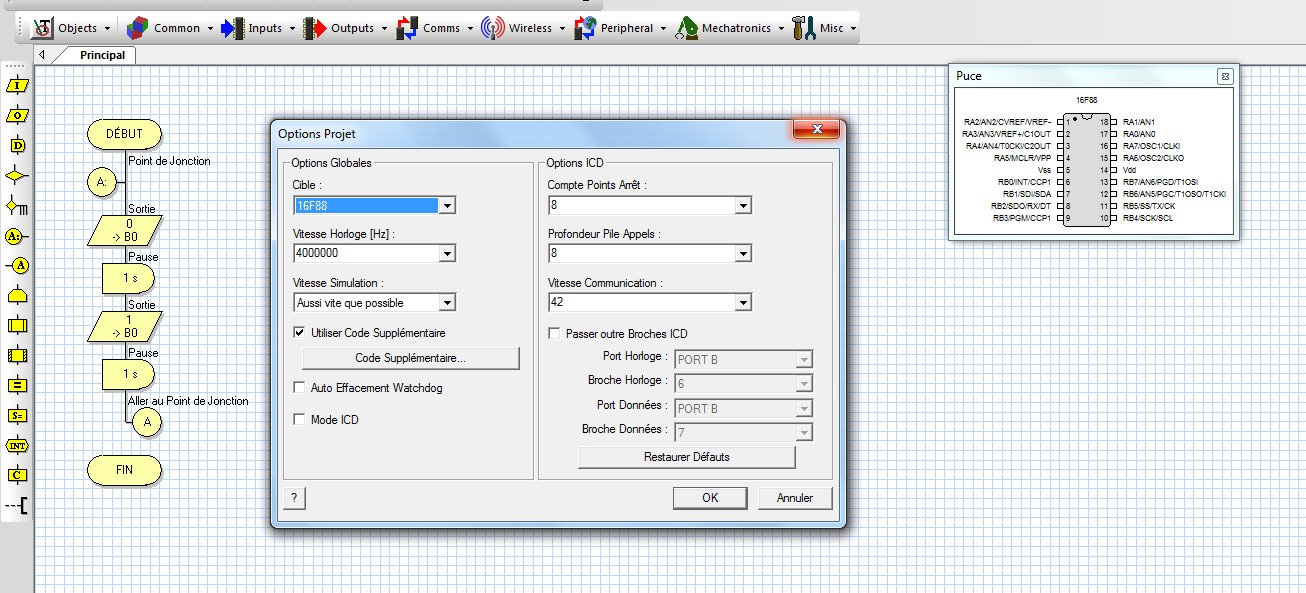Select the Input flowchart icon
1306x593 pixels.
coord(18,85)
